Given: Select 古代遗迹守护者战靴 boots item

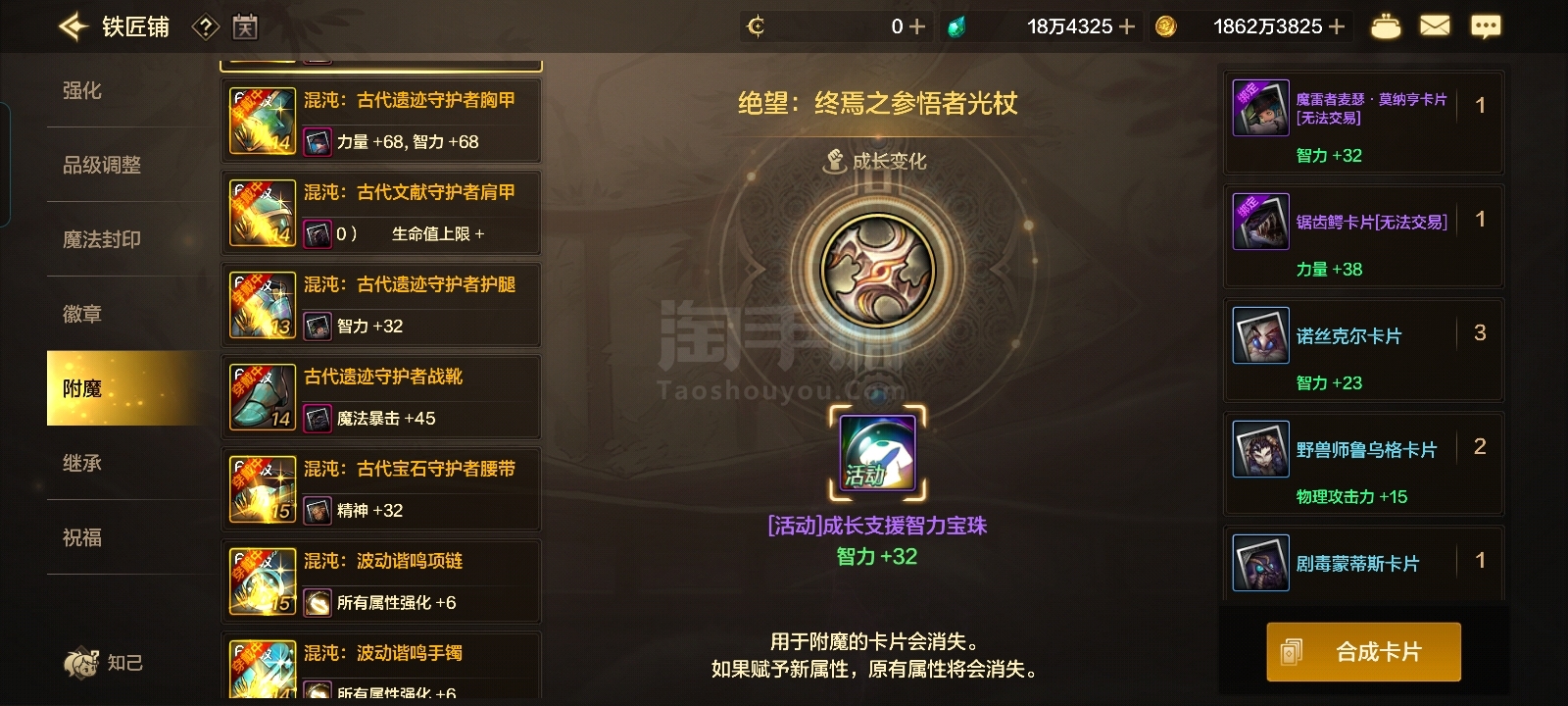Looking at the screenshot, I should 382,397.
